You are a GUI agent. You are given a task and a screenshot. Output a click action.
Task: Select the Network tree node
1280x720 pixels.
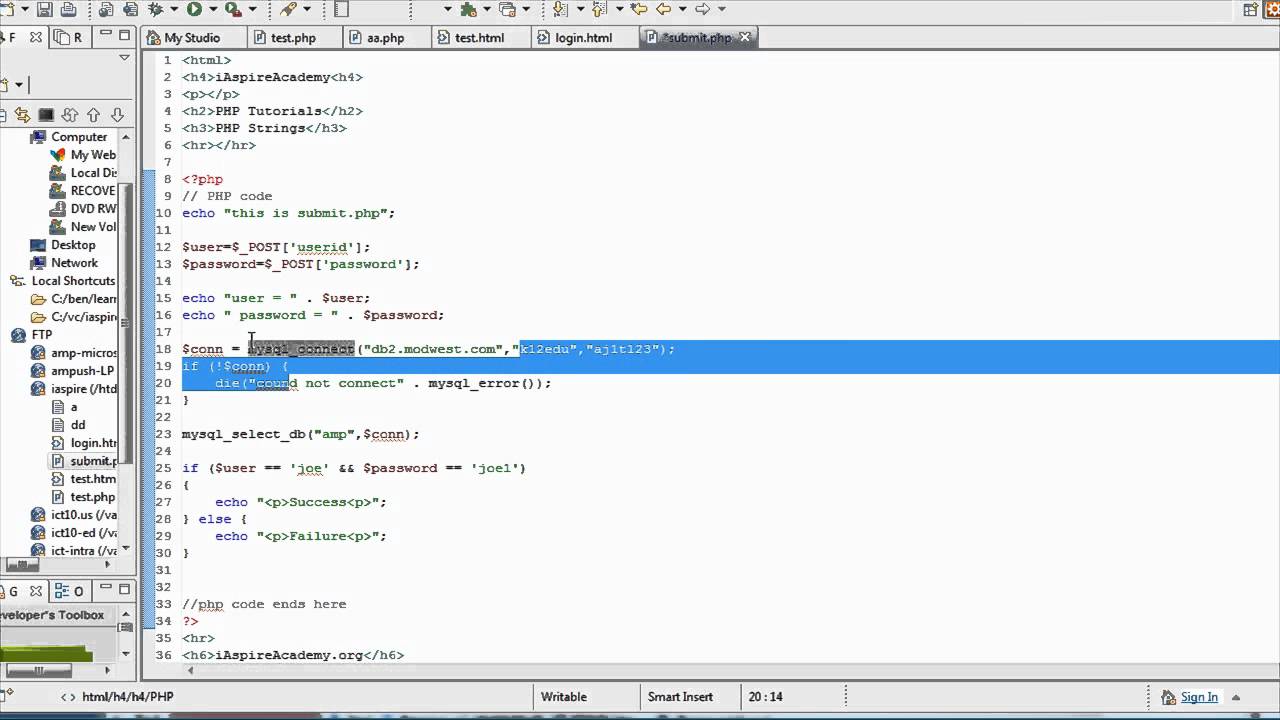click(74, 263)
